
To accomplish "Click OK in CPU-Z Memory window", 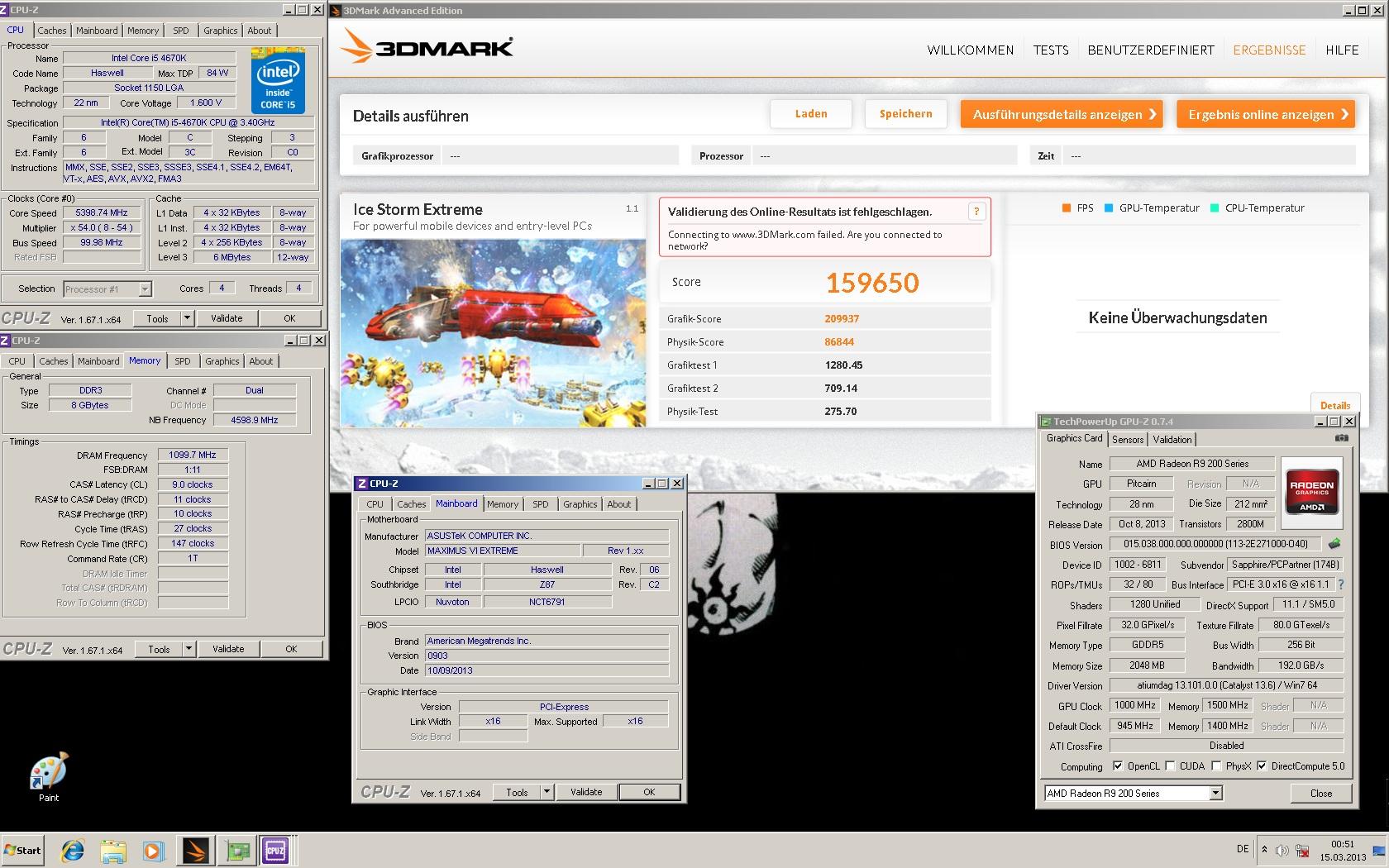I will pyautogui.click(x=291, y=649).
